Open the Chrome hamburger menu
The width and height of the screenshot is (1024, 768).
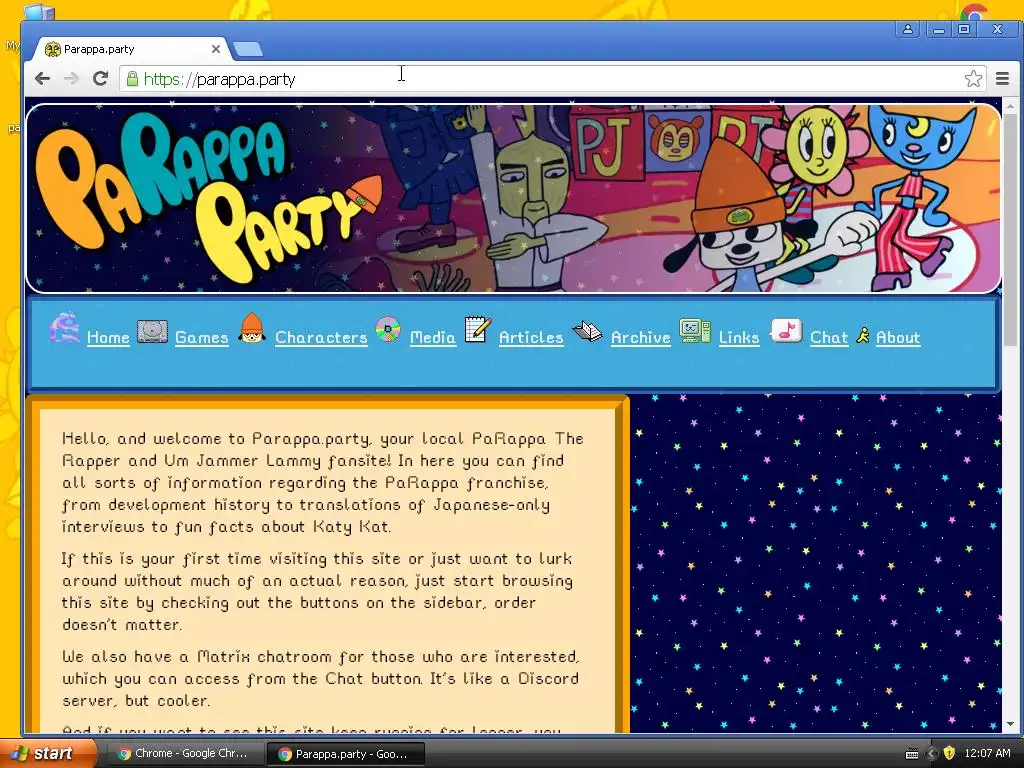[1002, 79]
